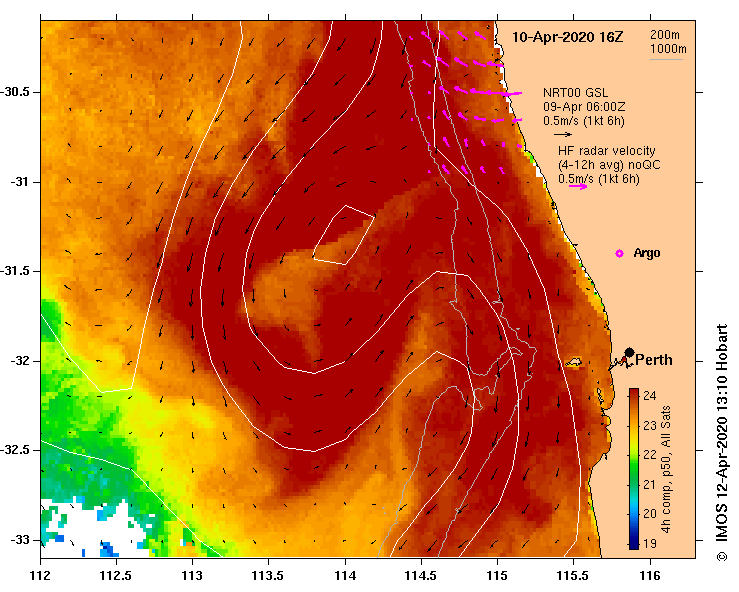Click the magenta HF radar legend arrow
Viewport: 739px width, 592px height.
pyautogui.click(x=578, y=187)
